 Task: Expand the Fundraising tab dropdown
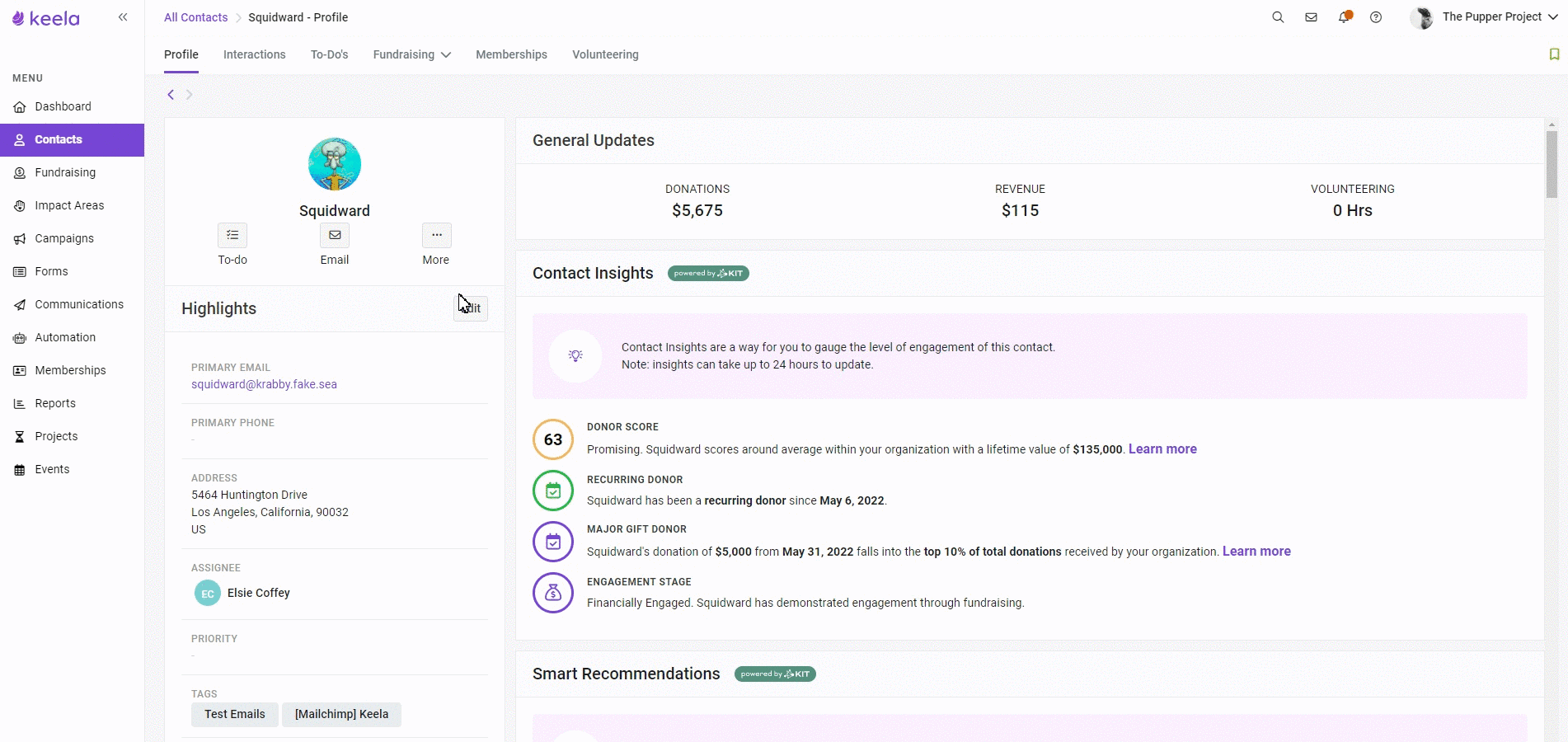coord(412,54)
